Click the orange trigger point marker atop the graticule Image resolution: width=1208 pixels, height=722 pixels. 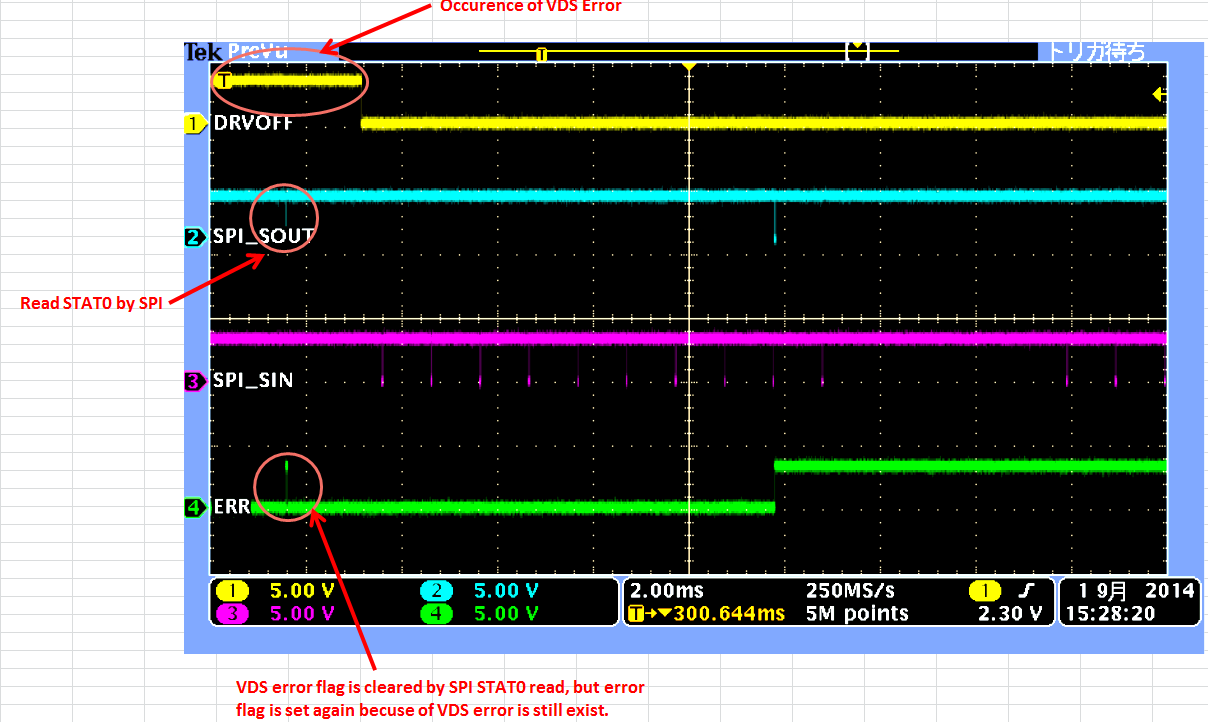click(x=688, y=66)
